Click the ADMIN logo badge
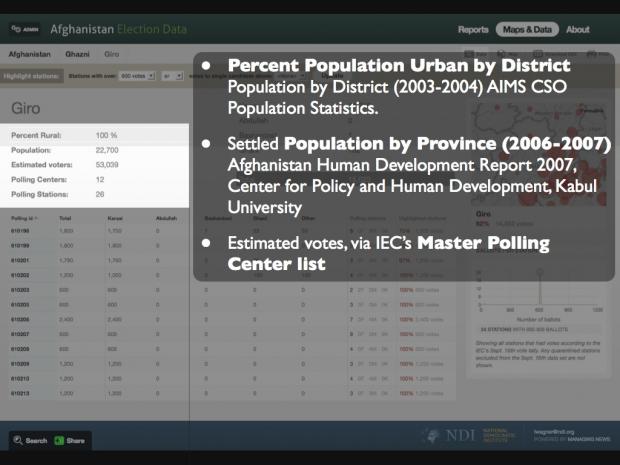The image size is (620, 465). point(25,29)
